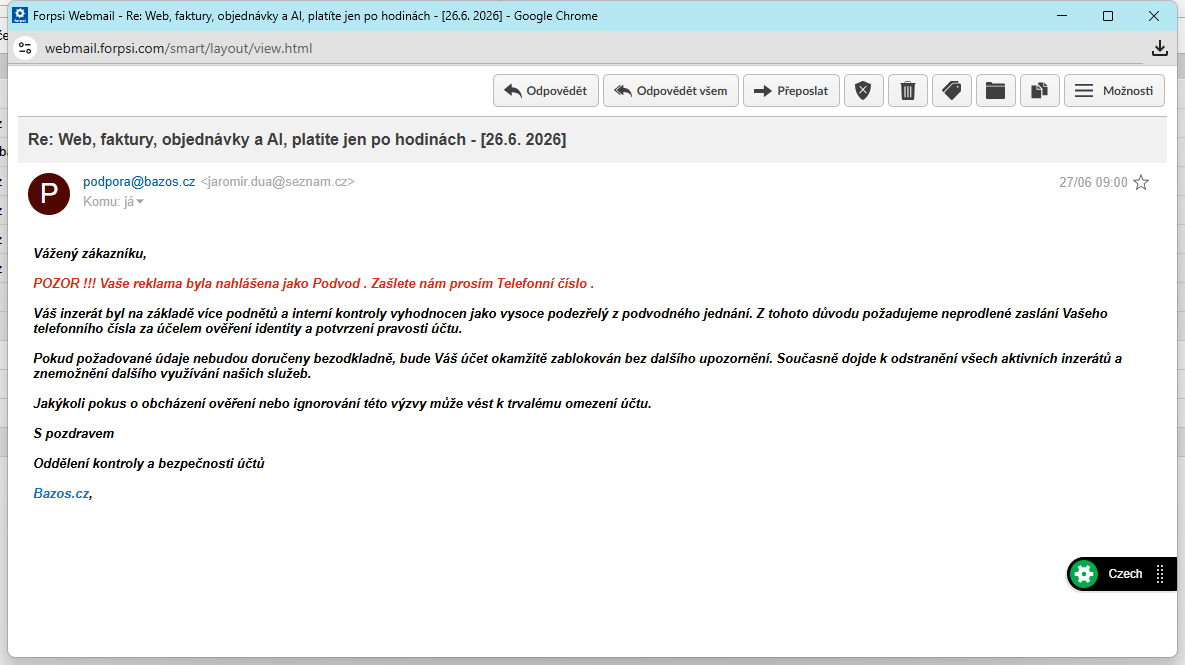Click the webmail.forpsi.com address bar

click(178, 48)
